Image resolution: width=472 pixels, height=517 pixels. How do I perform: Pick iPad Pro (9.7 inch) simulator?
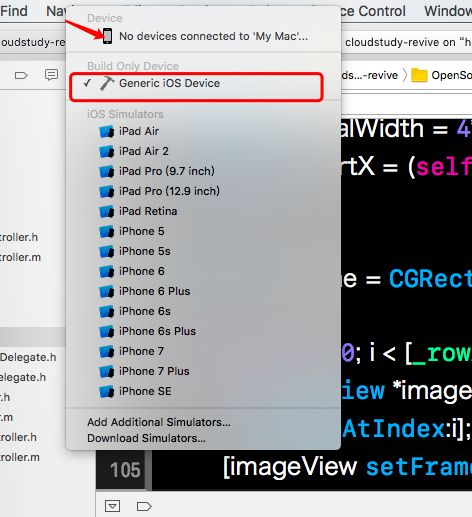[203, 171]
